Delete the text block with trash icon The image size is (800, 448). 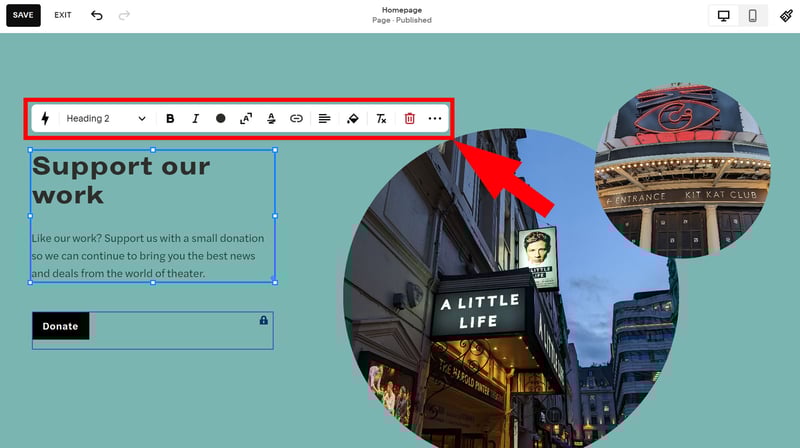tap(409, 118)
